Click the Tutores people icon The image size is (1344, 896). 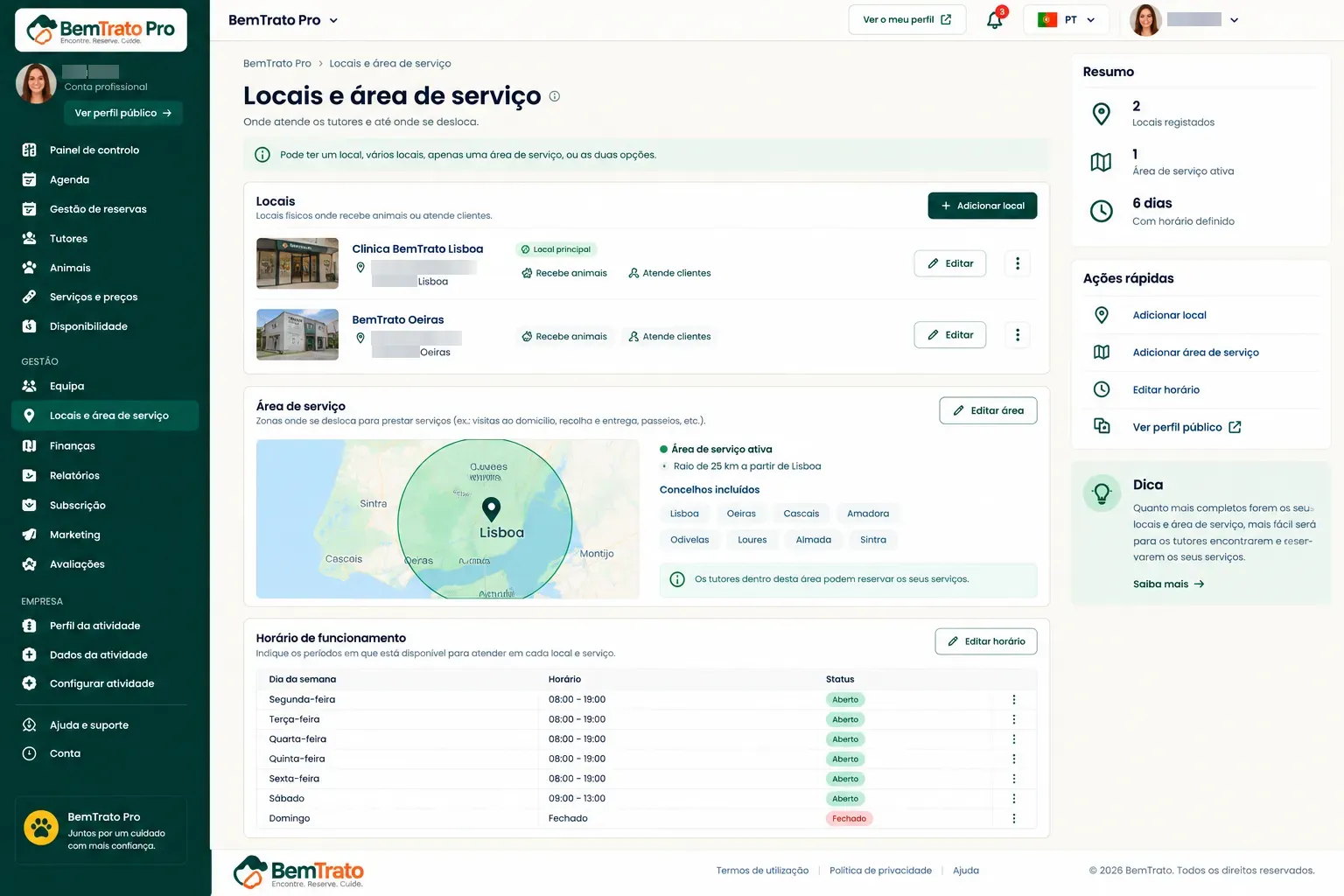point(29,238)
